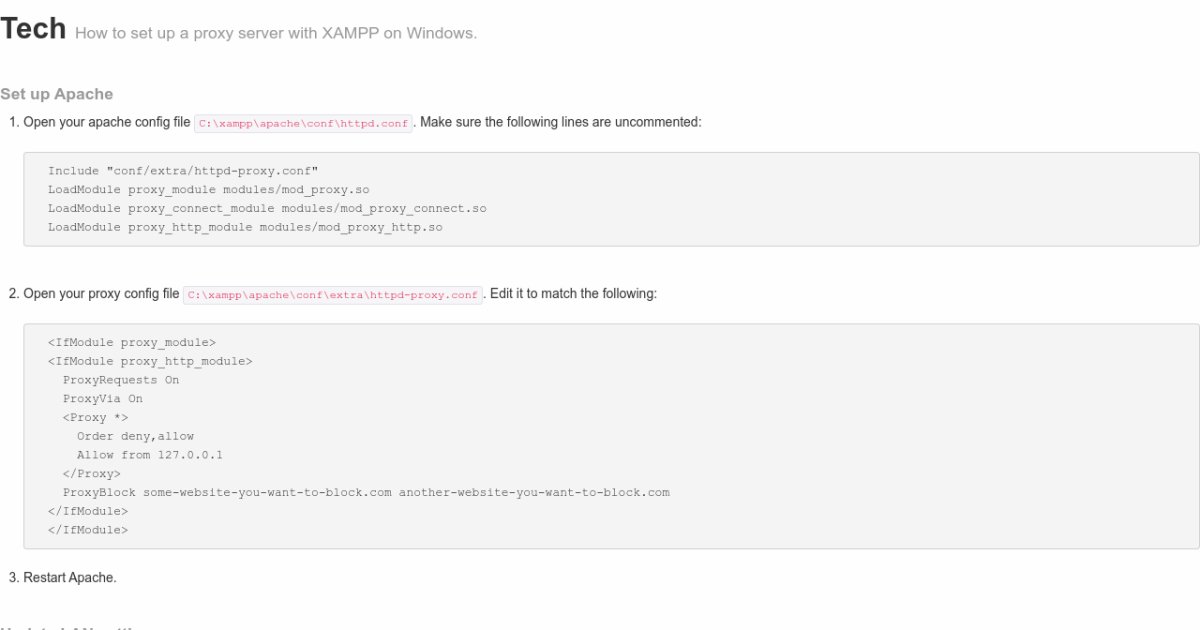The image size is (1200, 630).
Task: Click the <IfModule proxy_http_module> line
Action: (x=150, y=361)
